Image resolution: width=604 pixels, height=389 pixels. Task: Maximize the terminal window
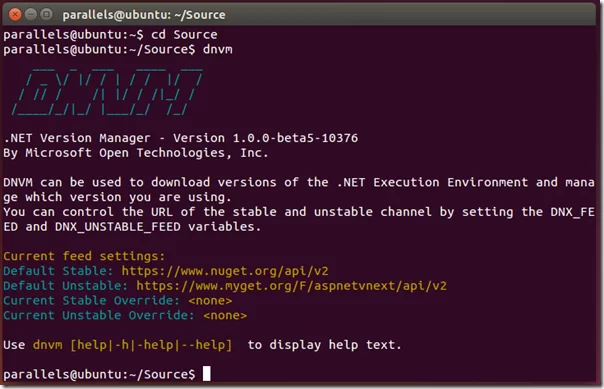pyautogui.click(x=47, y=15)
